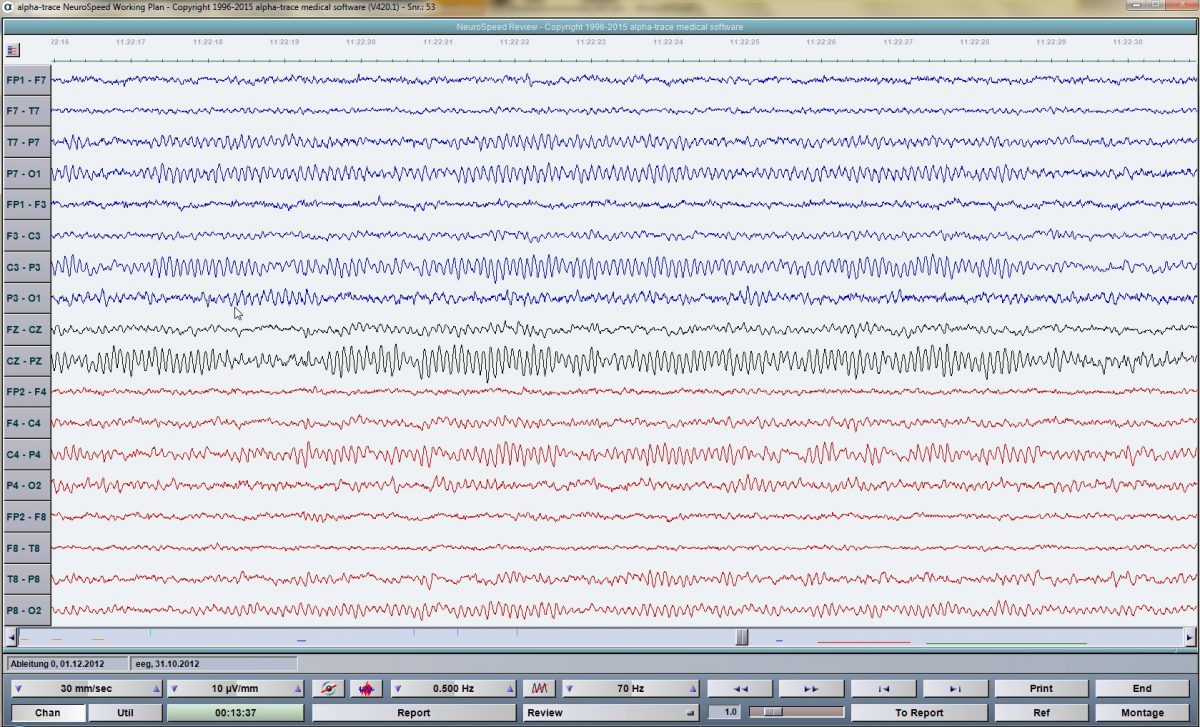This screenshot has height=727, width=1200.
Task: Select the T8 - P8 channel label
Action: tap(26, 579)
